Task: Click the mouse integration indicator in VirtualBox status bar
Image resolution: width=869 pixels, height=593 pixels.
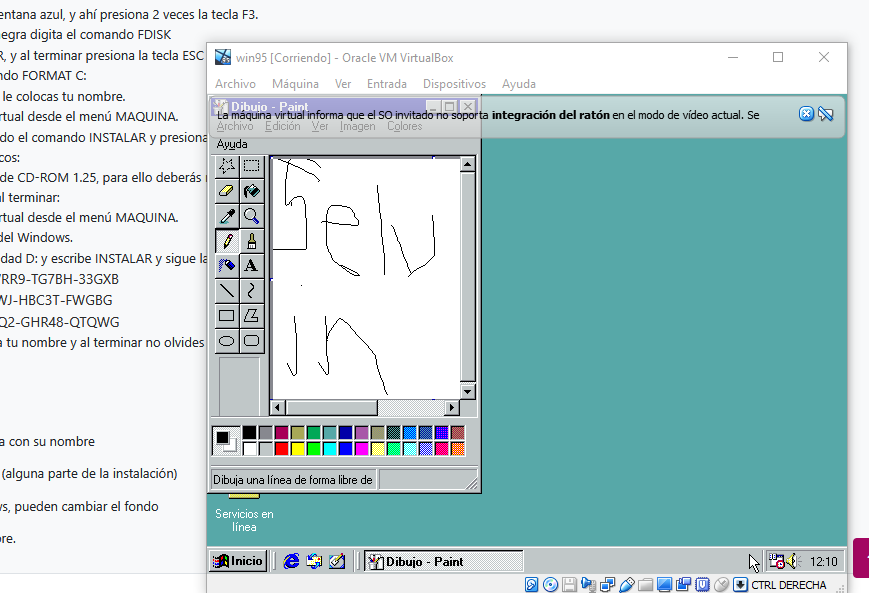Action: [x=721, y=585]
